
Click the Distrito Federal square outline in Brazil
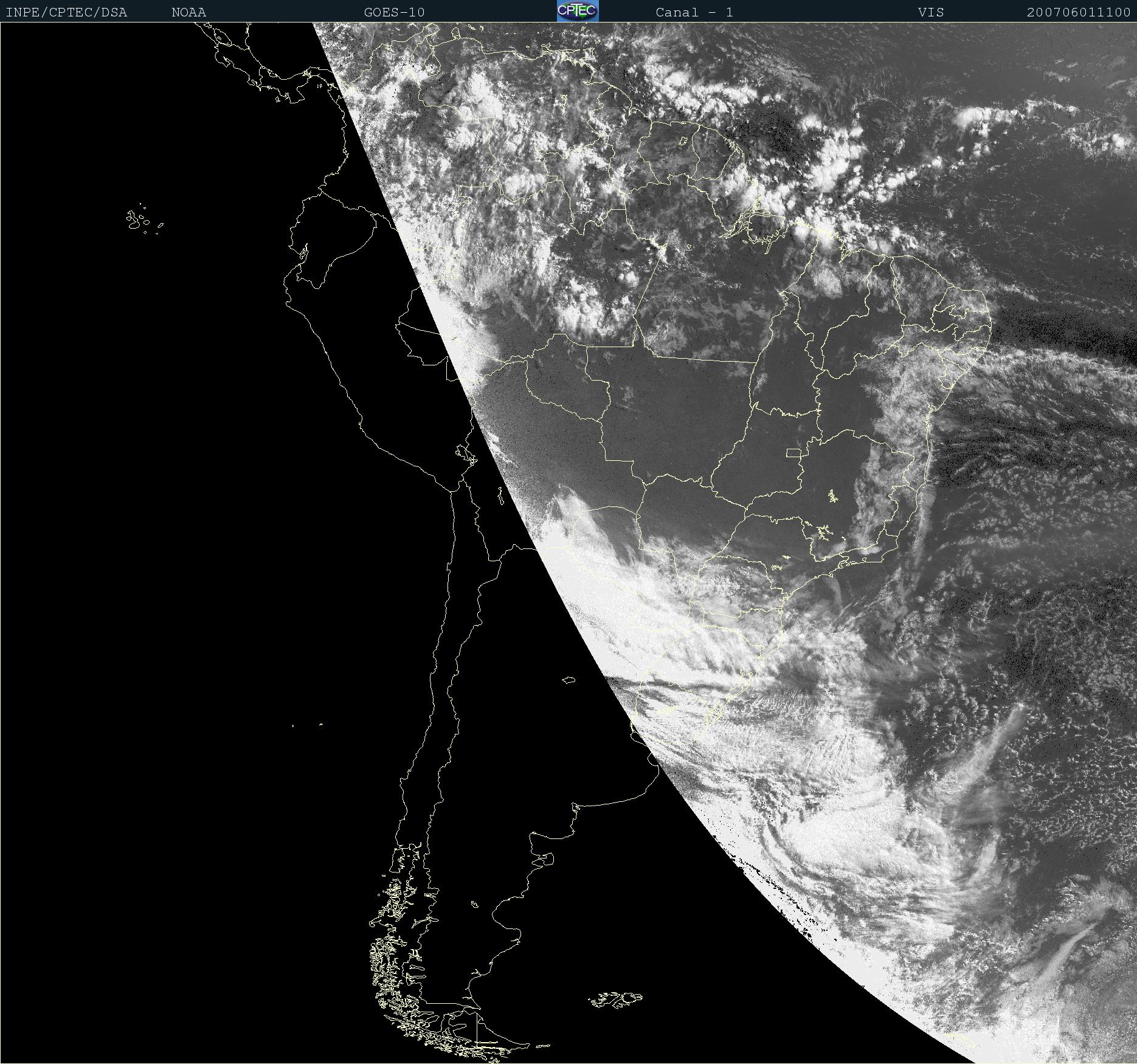793,452
